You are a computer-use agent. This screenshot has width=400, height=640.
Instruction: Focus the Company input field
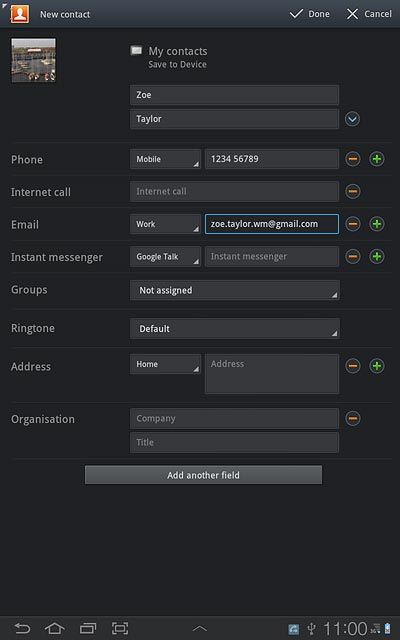(x=234, y=419)
